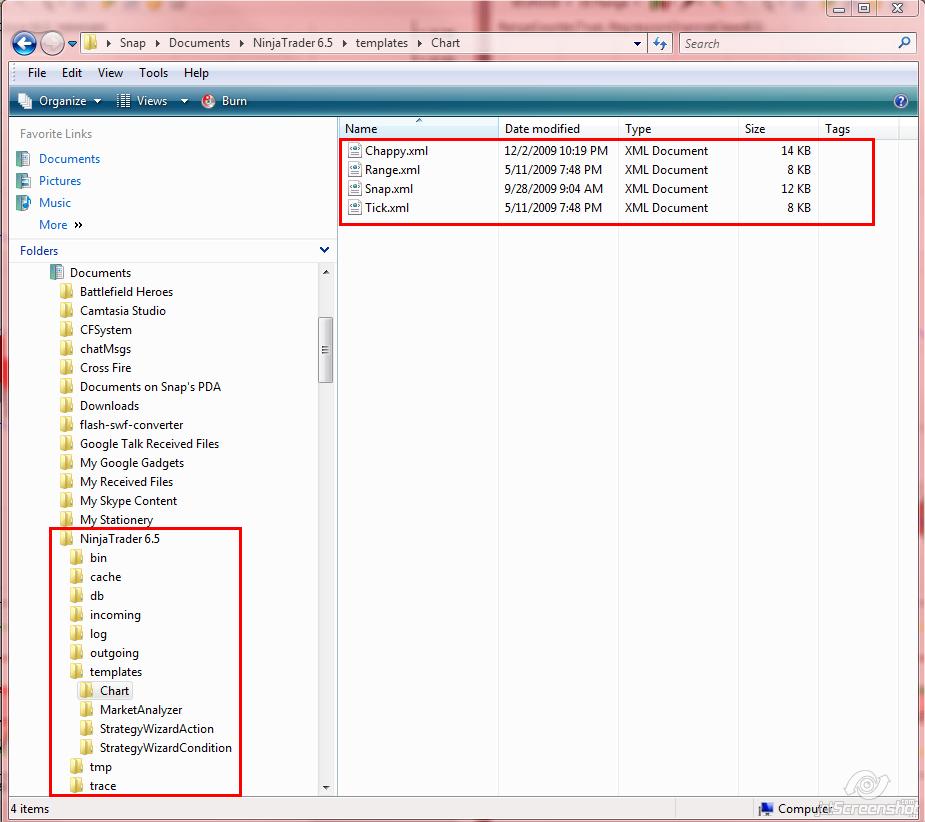Select My Skype Content folder icon
Viewport: 925px width, 822px height.
[x=67, y=500]
